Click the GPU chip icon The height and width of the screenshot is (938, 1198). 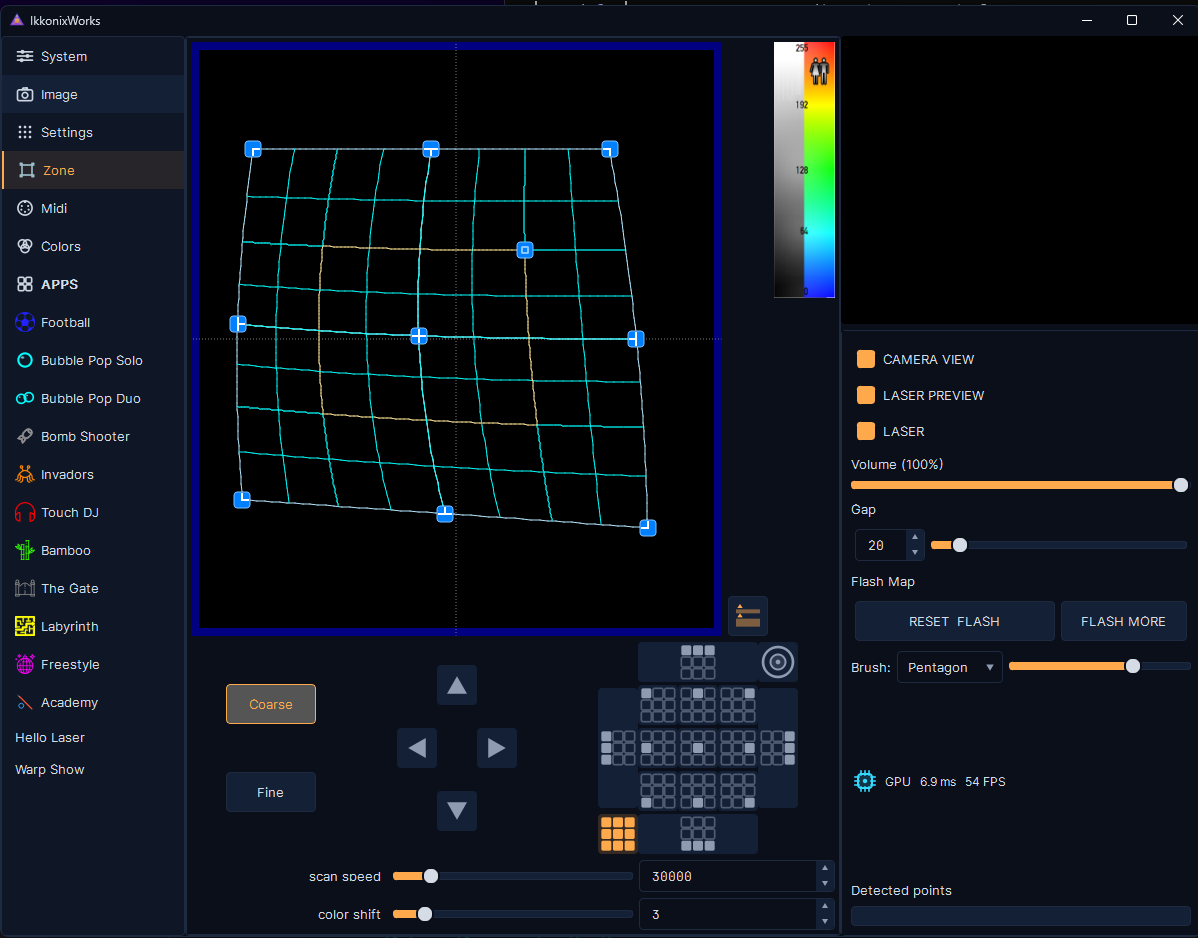click(865, 781)
